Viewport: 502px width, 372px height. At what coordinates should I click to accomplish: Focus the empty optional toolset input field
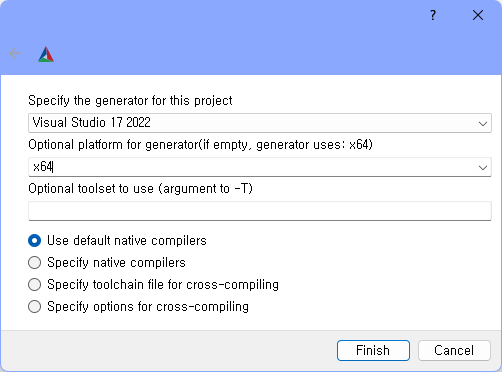(x=260, y=211)
